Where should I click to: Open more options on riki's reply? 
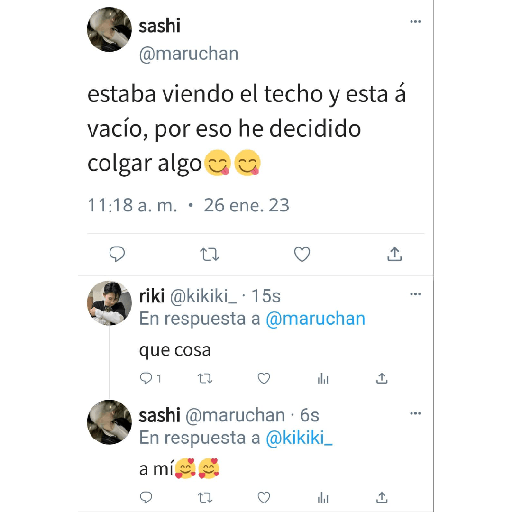click(415, 294)
